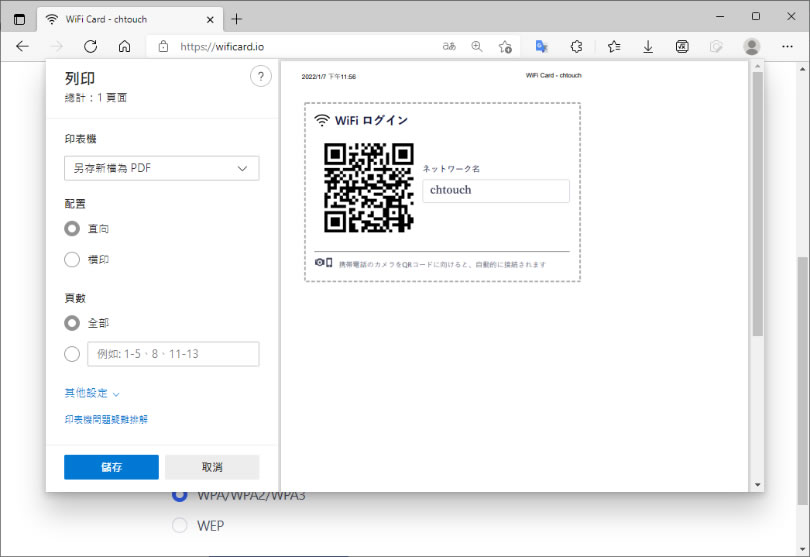Viewport: 810px width, 557px height.
Task: Click print preview scrollbar down arrow
Action: click(757, 485)
